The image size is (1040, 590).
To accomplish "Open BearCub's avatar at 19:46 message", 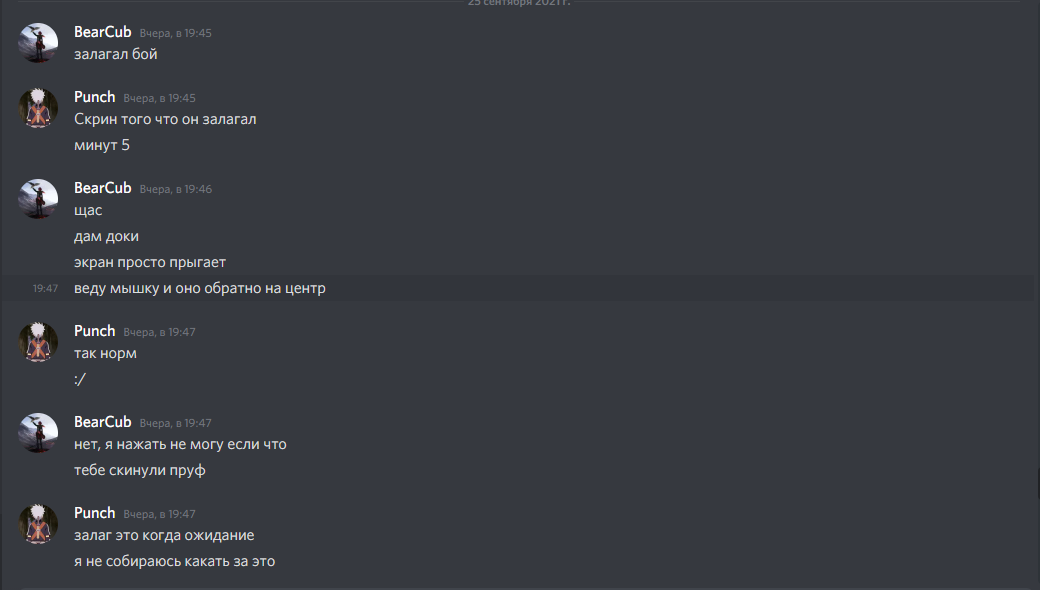I will [38, 199].
